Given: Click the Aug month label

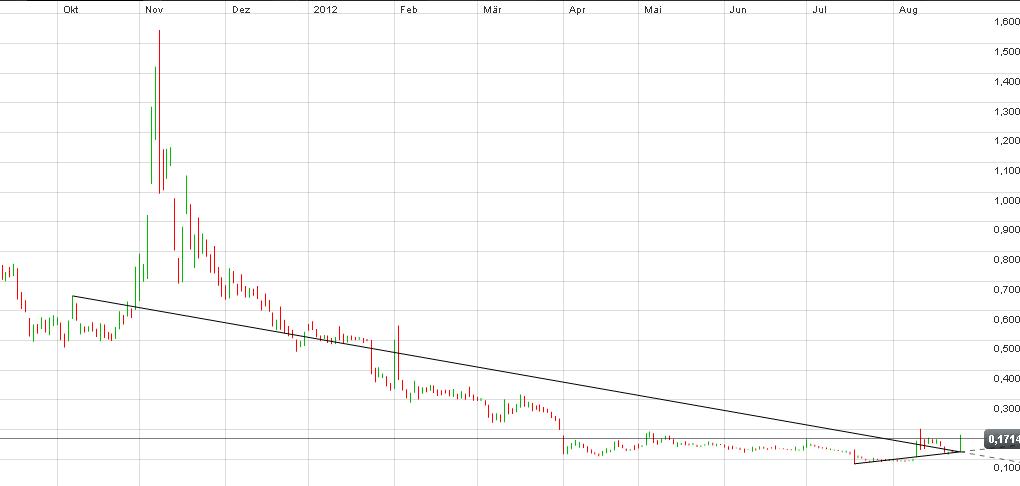Looking at the screenshot, I should (908, 9).
